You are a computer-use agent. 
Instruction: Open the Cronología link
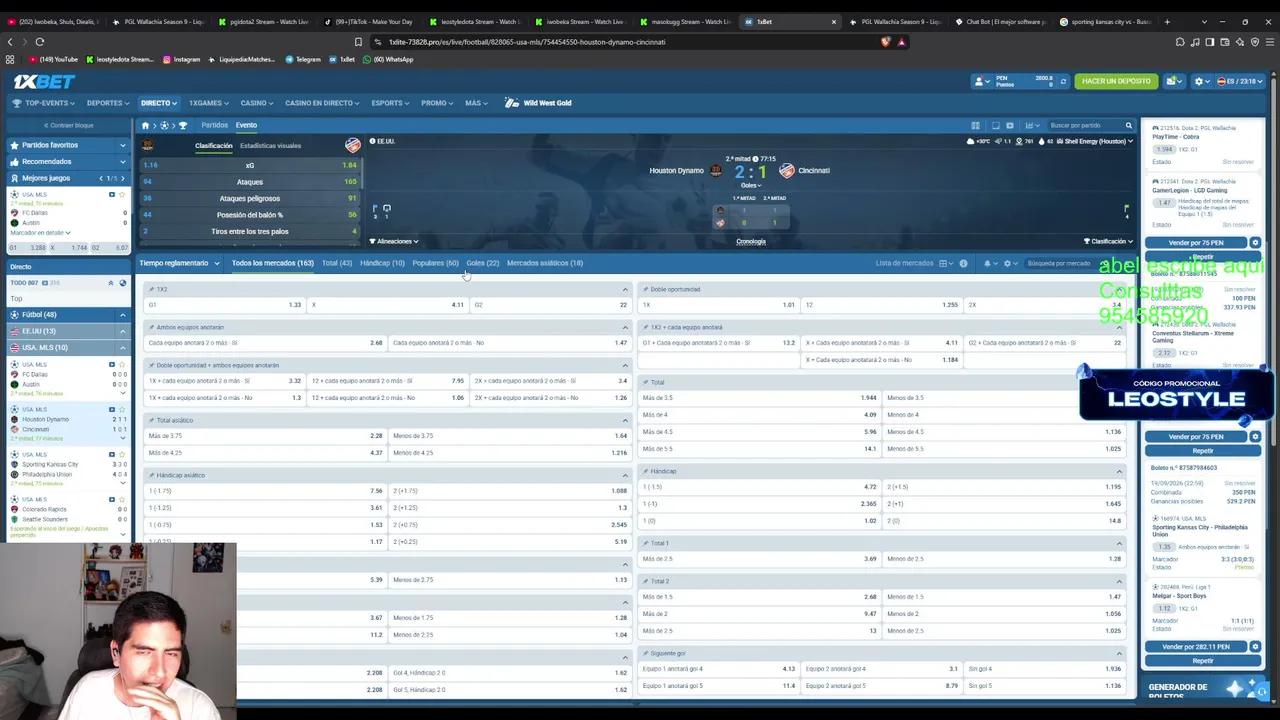[x=751, y=241]
